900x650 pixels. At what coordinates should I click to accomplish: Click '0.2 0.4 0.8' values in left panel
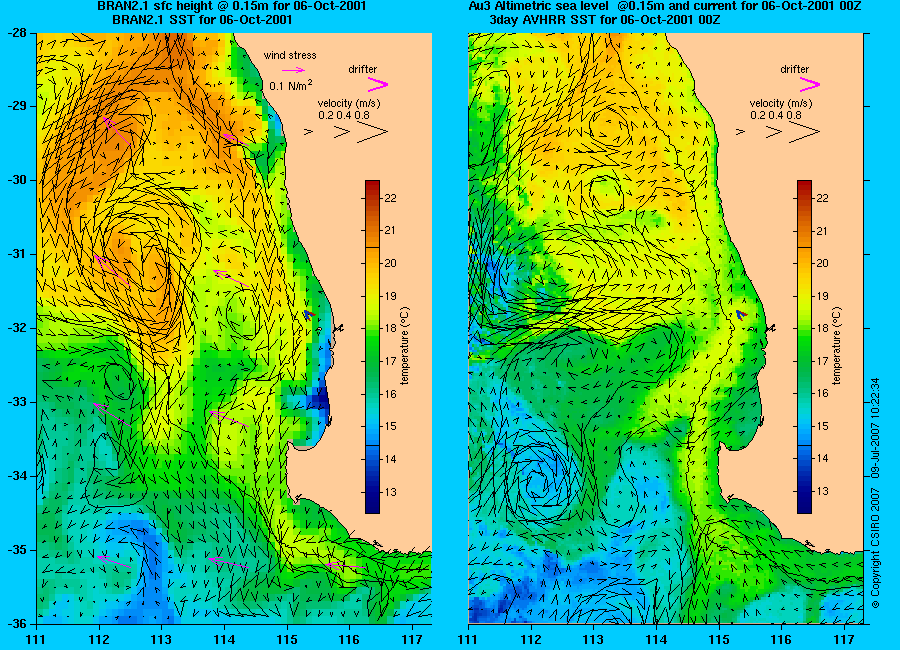(x=344, y=115)
